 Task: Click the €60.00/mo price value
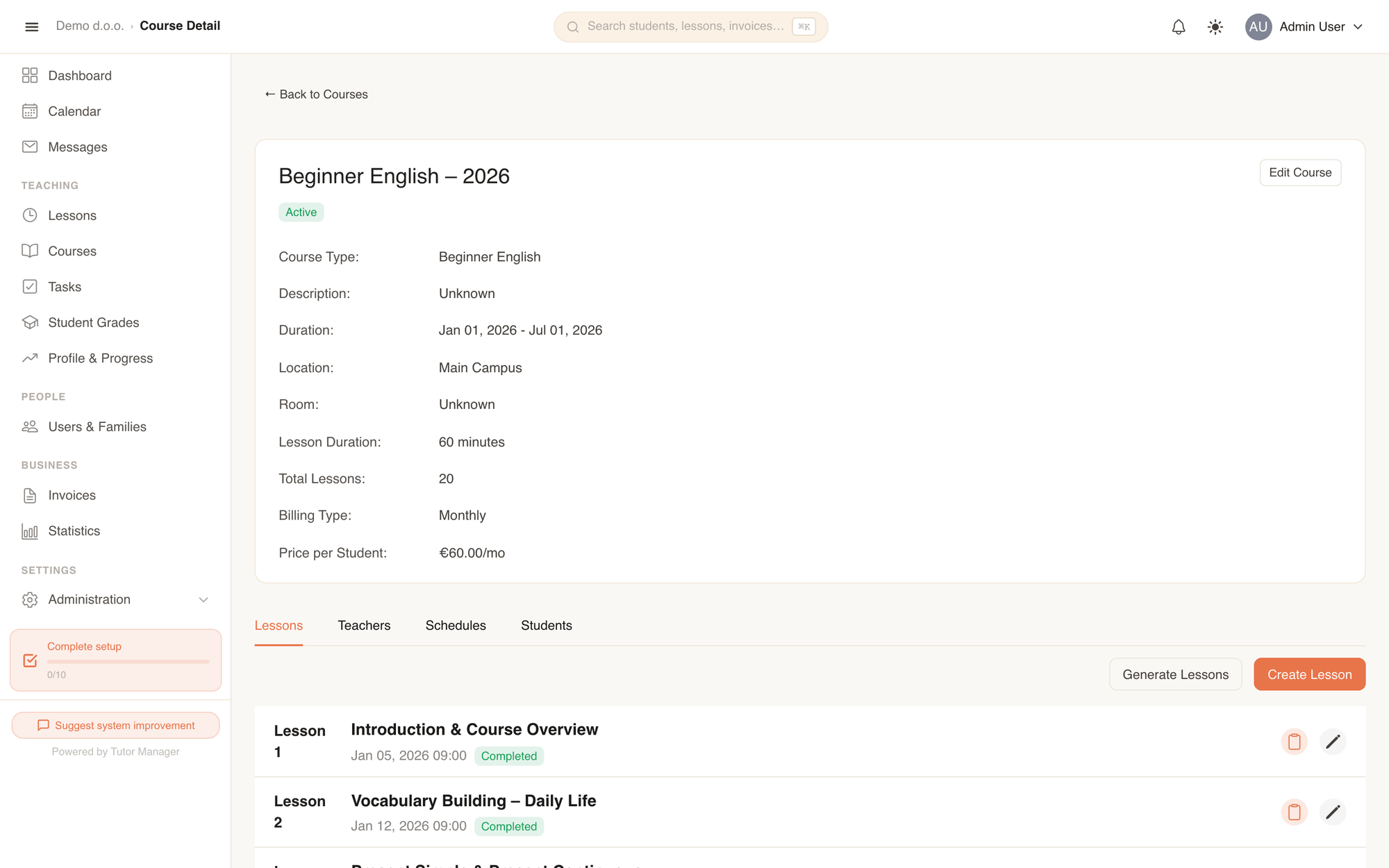coord(472,553)
